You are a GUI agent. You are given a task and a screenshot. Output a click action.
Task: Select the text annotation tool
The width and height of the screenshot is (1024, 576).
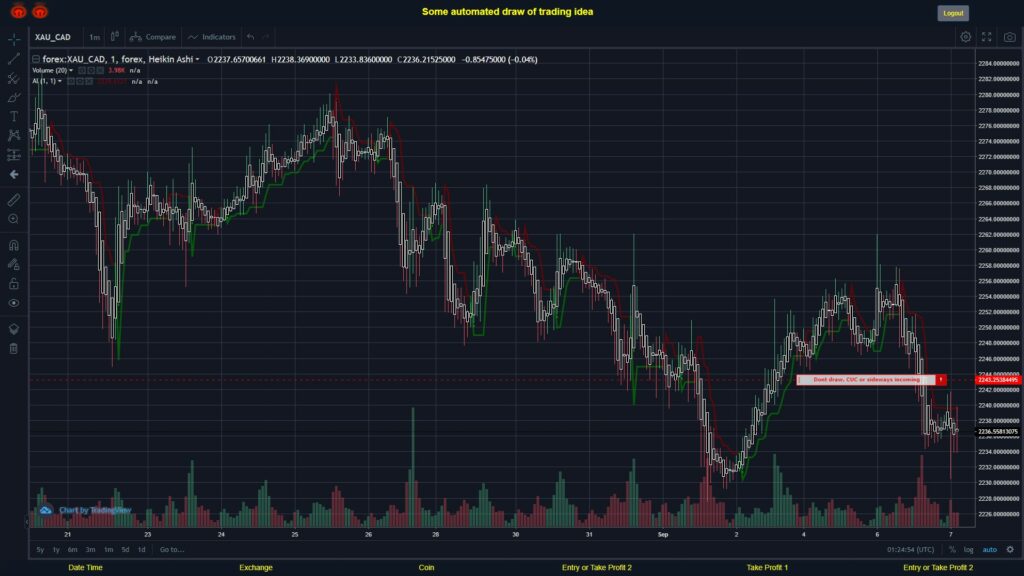point(14,116)
